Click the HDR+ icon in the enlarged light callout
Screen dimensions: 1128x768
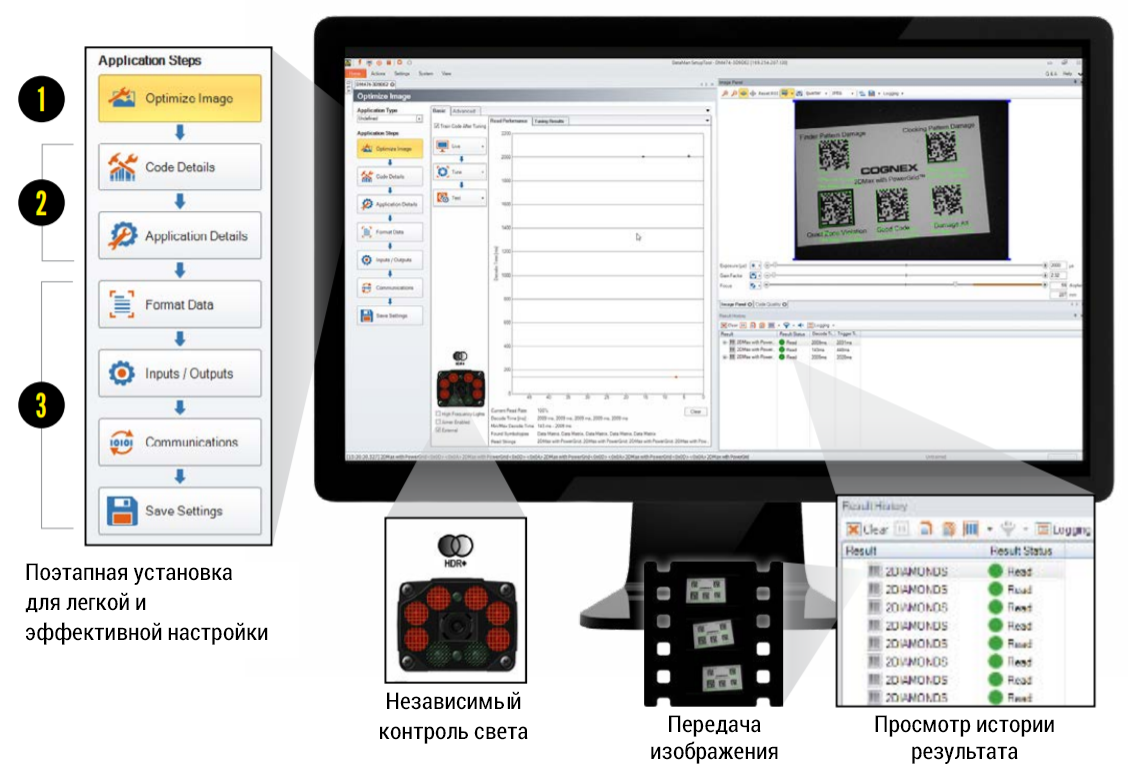pos(455,551)
